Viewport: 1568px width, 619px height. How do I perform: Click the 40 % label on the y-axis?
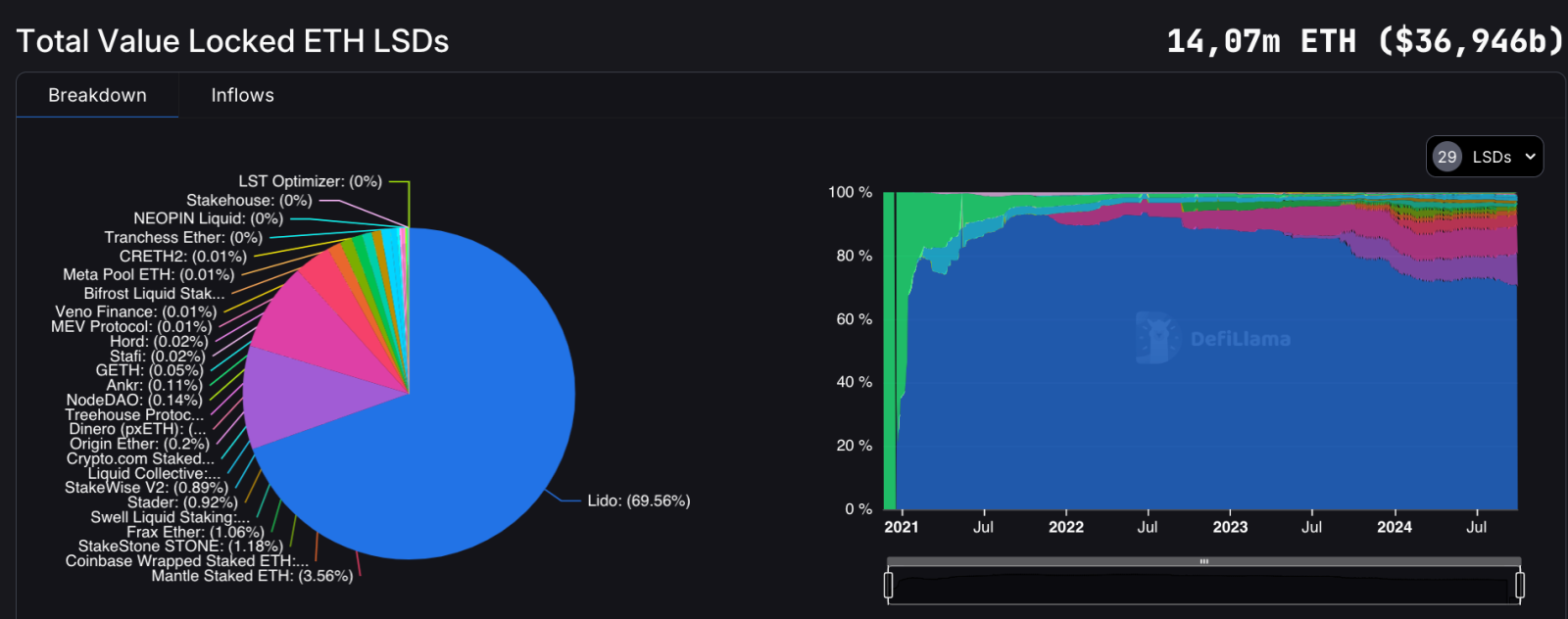click(x=854, y=382)
